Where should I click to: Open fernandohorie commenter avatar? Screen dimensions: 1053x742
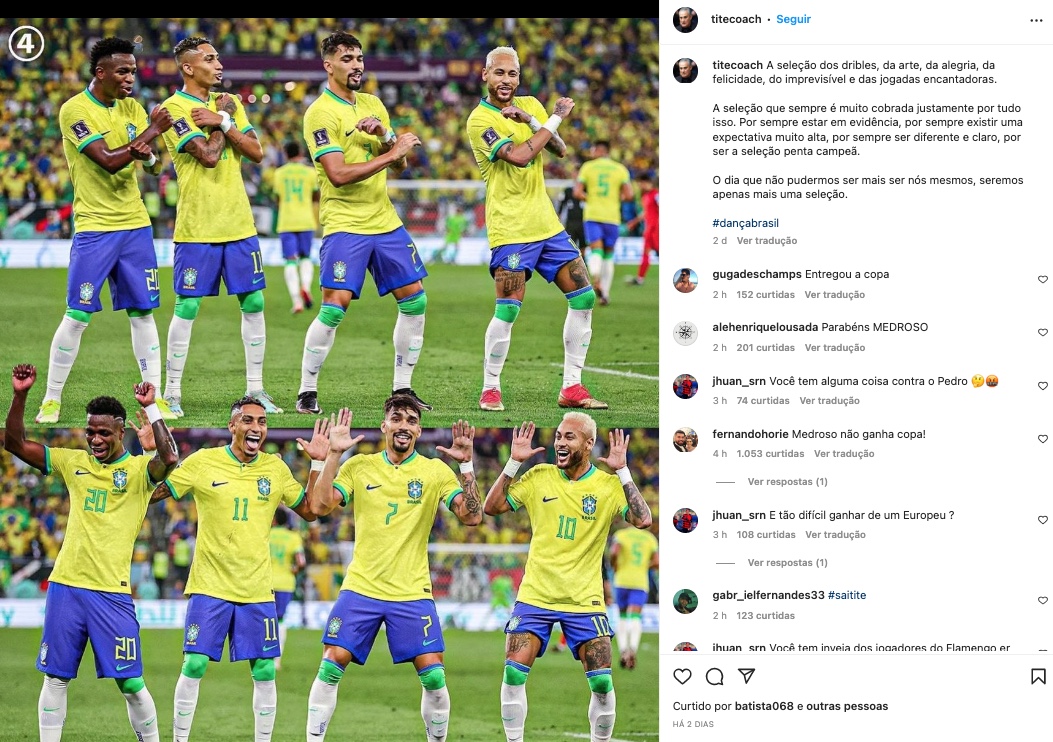tap(685, 440)
